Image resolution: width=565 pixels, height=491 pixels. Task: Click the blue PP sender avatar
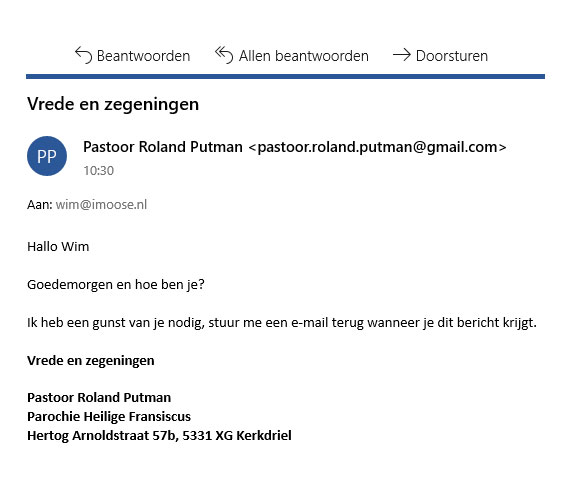tap(47, 156)
